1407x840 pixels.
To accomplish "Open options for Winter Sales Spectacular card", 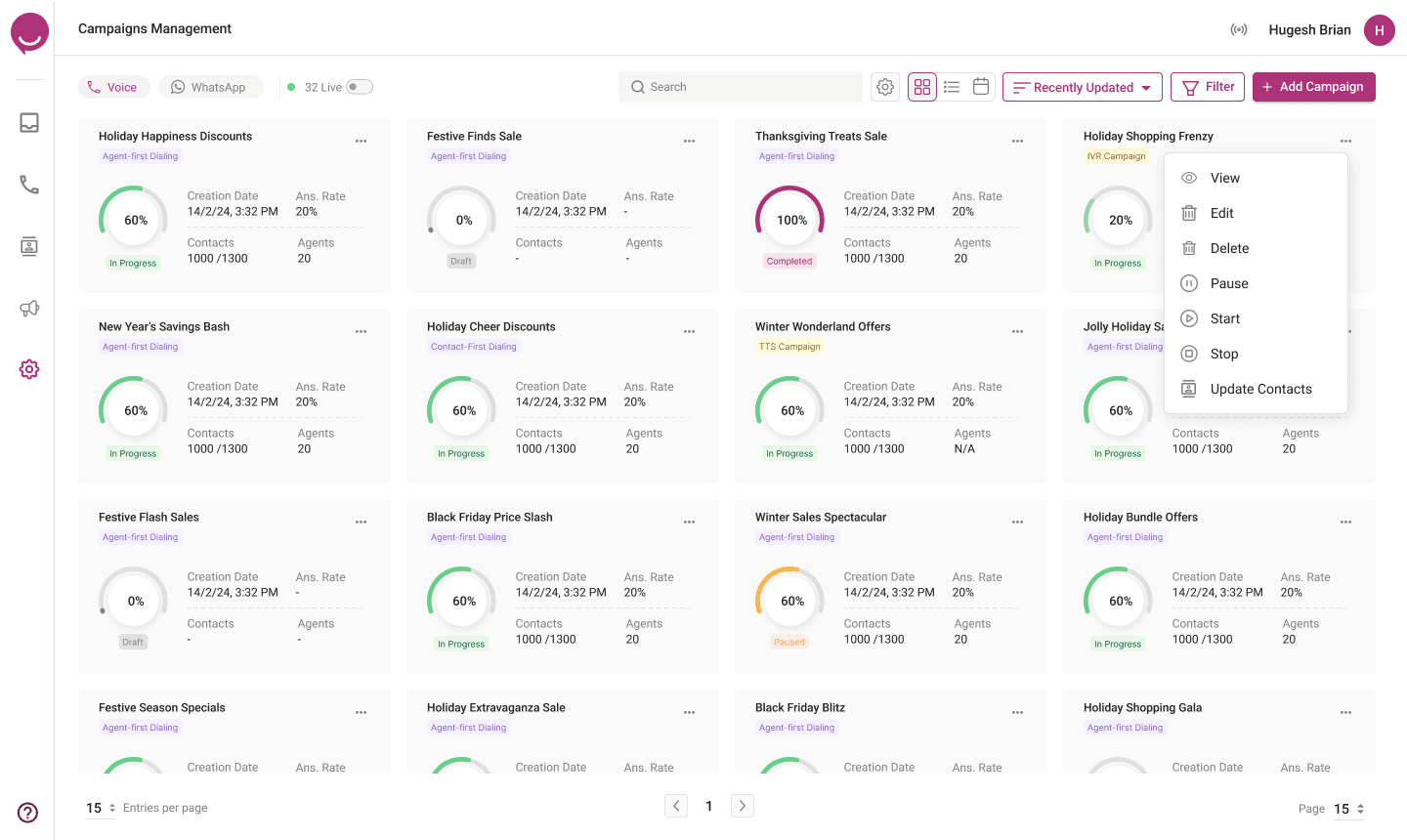I will (1018, 523).
